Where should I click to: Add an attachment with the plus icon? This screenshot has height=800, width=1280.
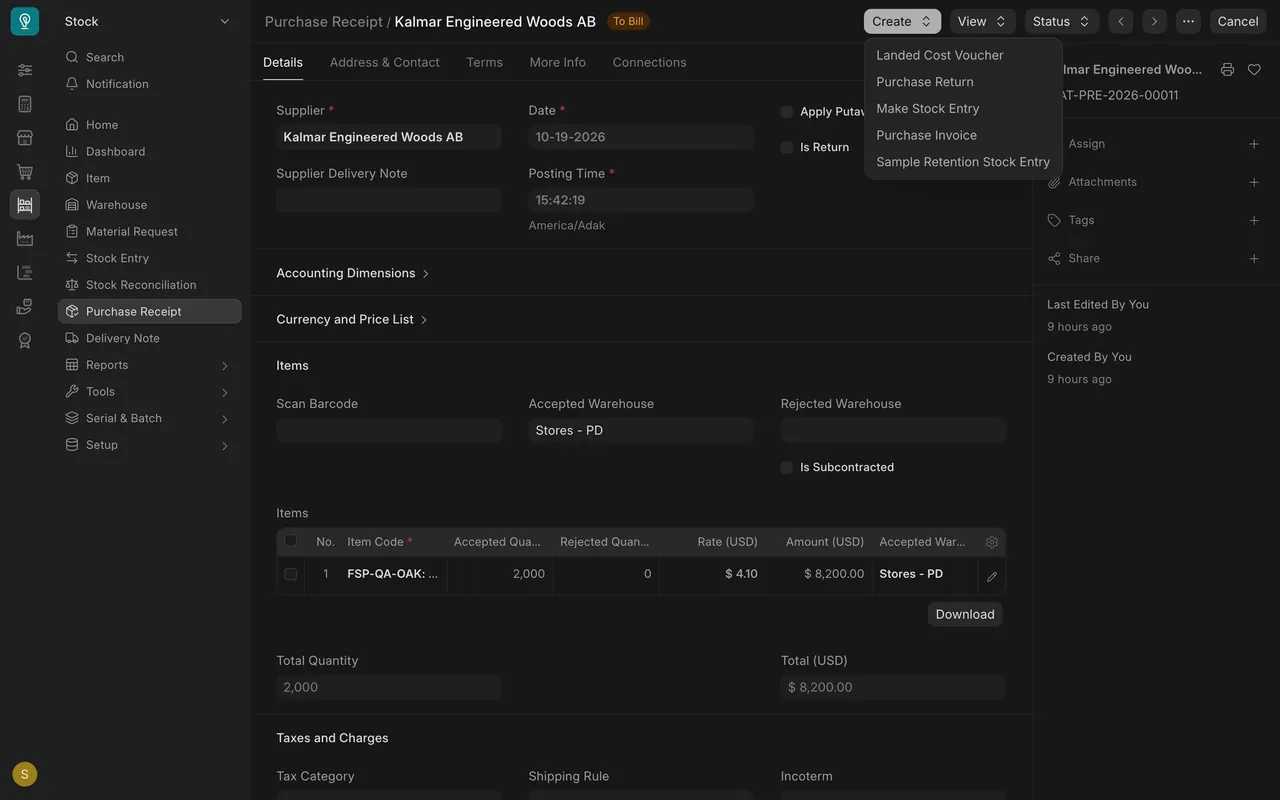[x=1254, y=182]
